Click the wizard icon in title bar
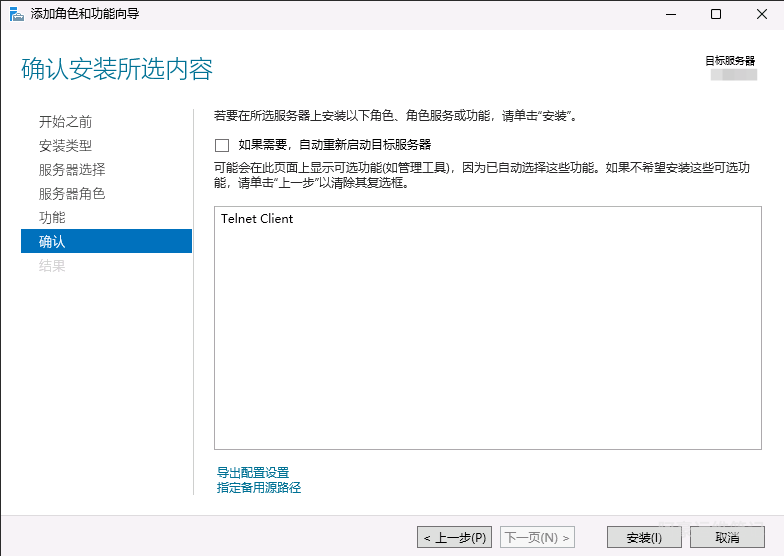 [x=16, y=14]
